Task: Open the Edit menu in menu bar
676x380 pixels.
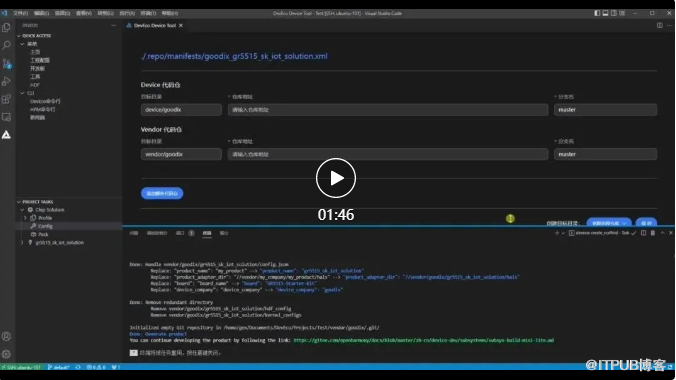Action: pyautogui.click(x=41, y=13)
